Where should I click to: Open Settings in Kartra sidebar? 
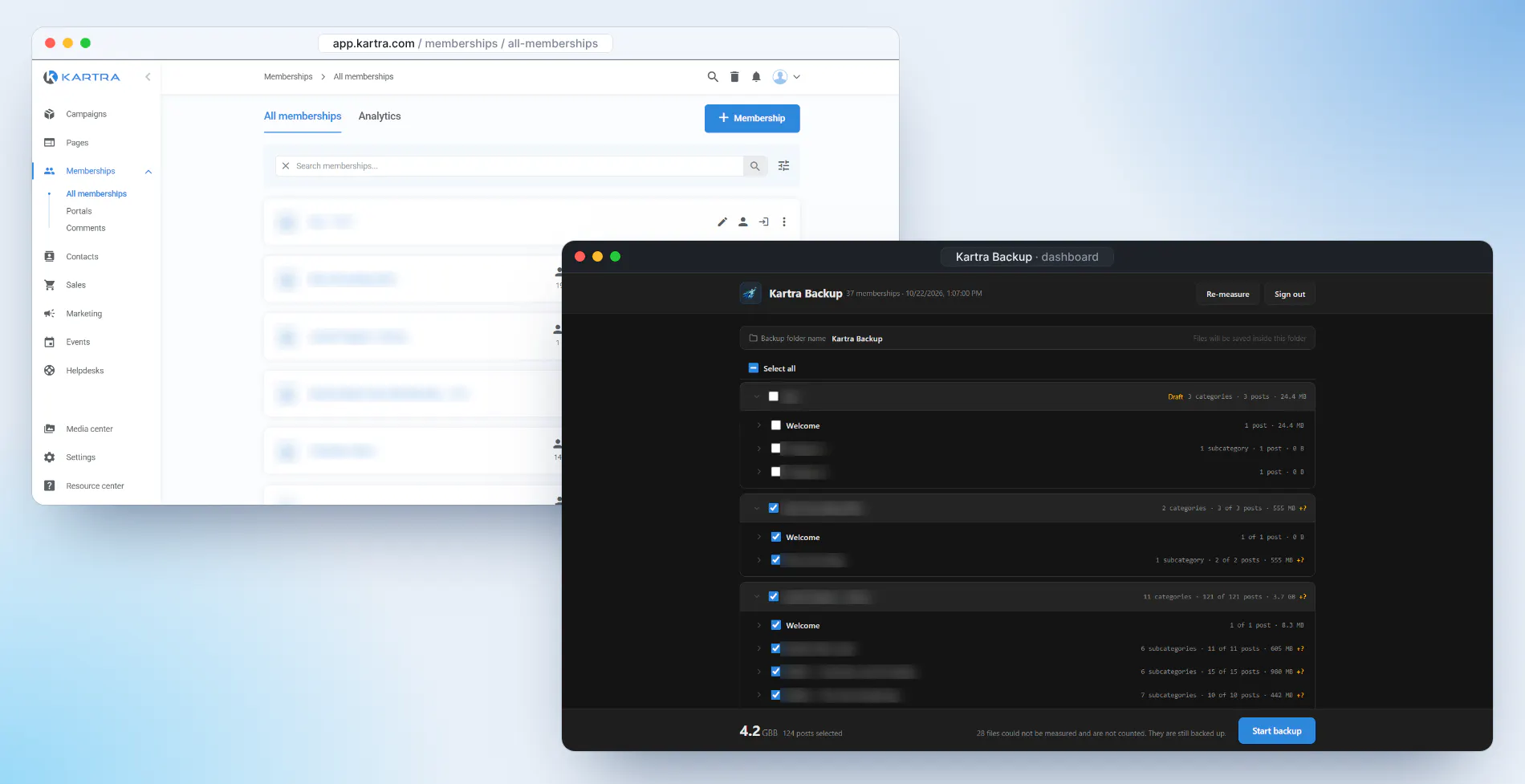(80, 457)
